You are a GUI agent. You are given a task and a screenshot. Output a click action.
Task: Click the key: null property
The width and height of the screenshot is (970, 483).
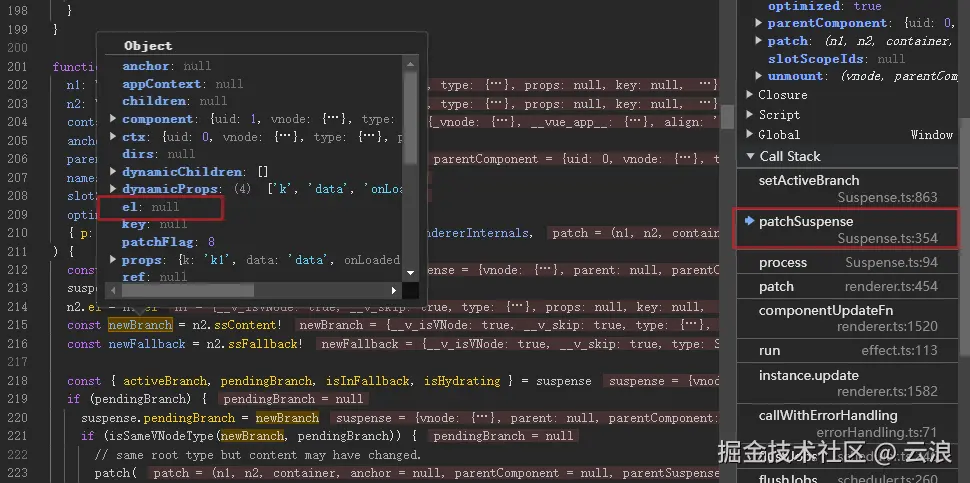pos(154,224)
